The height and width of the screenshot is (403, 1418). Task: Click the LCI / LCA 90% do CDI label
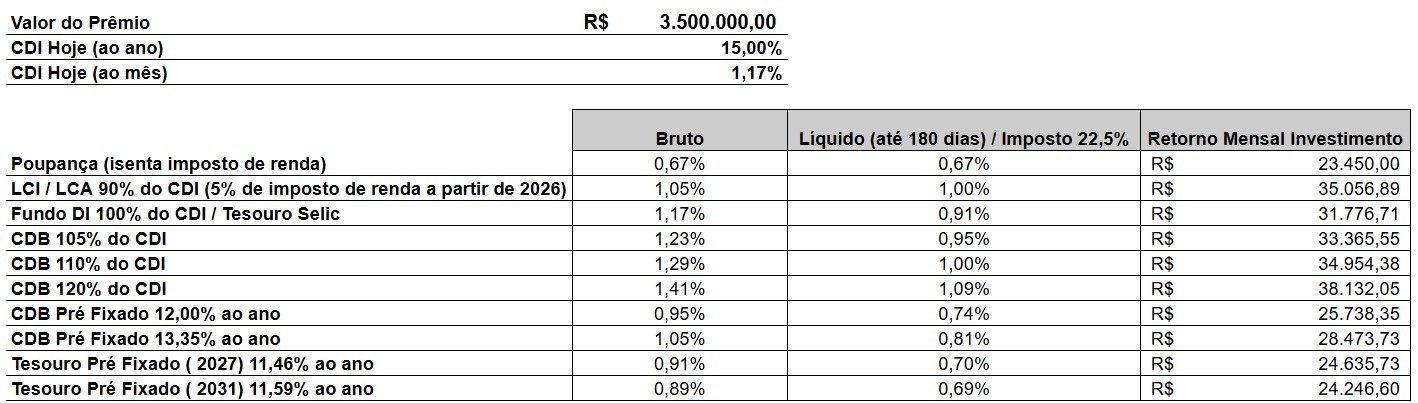(289, 189)
